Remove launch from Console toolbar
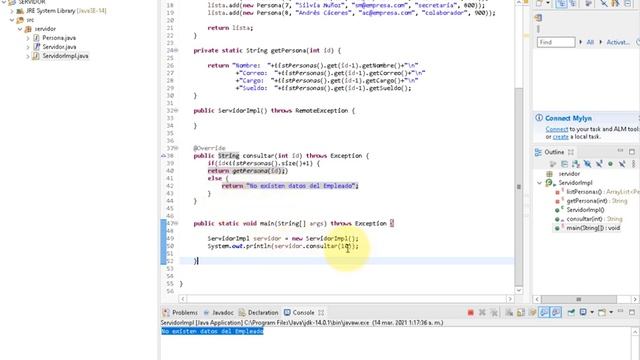 482,313
